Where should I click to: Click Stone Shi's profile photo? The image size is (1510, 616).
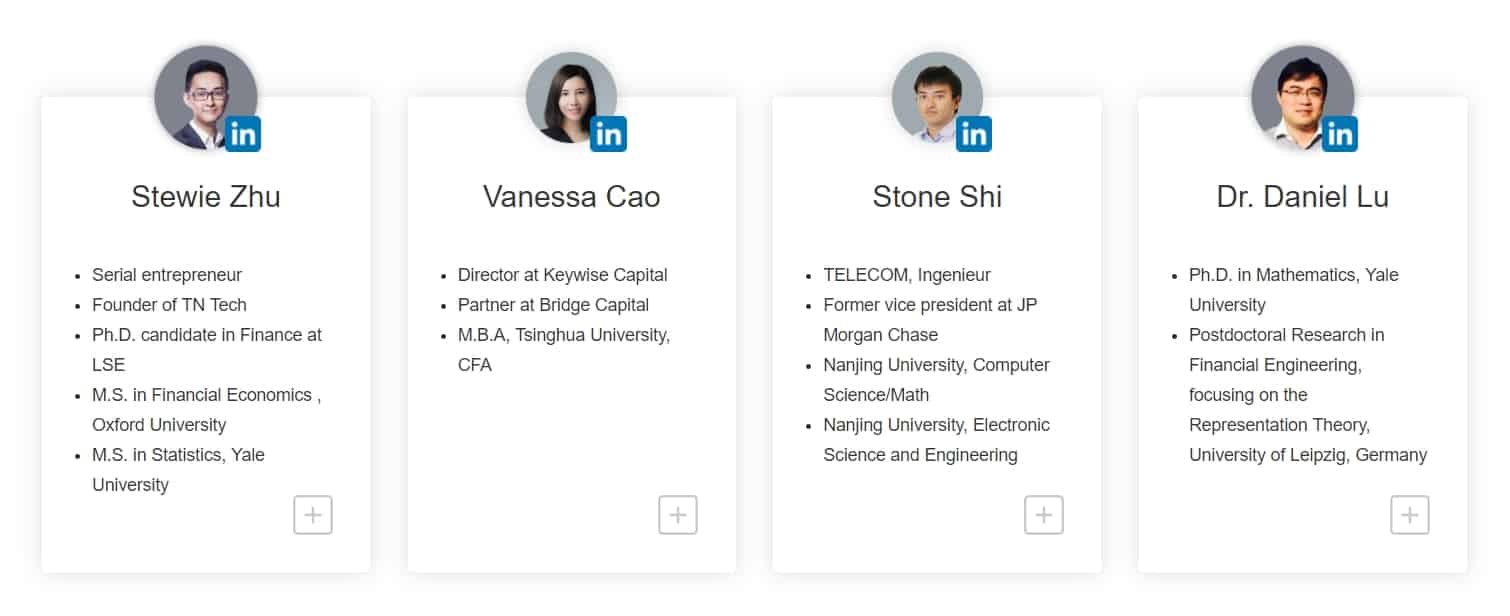click(937, 97)
